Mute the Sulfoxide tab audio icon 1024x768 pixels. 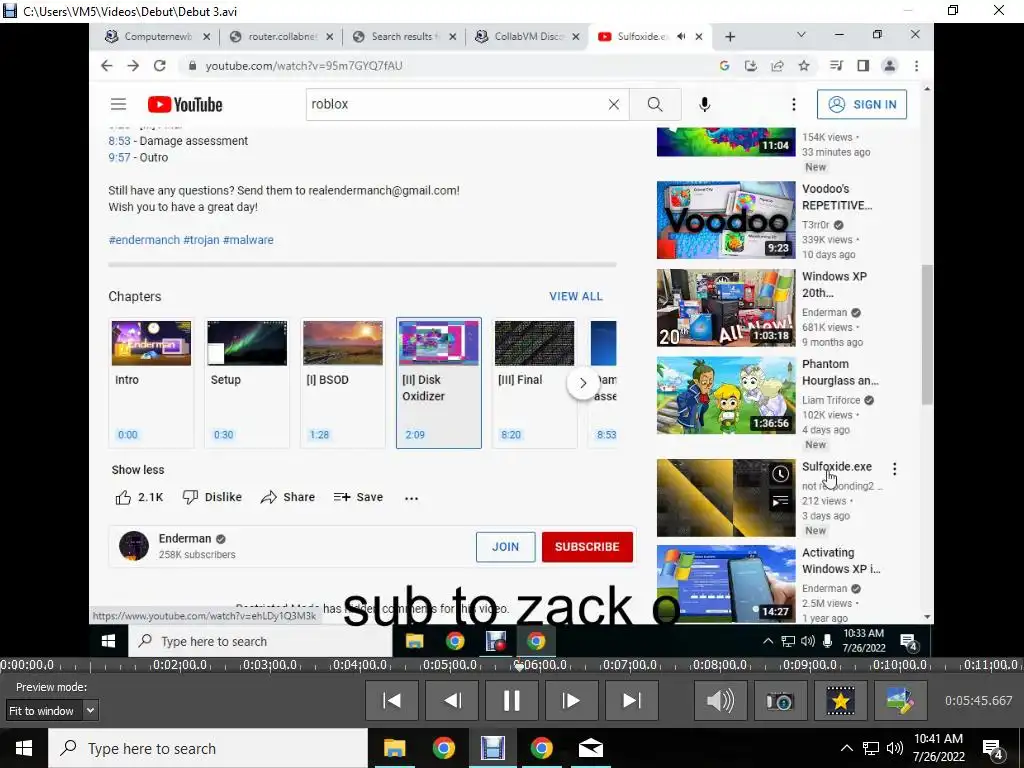click(x=681, y=37)
